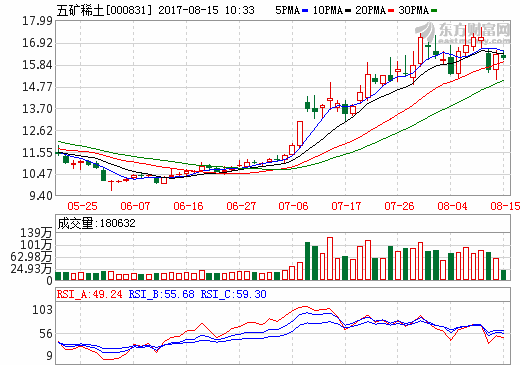
Task: Click price axis value 13.70
Action: (37, 109)
